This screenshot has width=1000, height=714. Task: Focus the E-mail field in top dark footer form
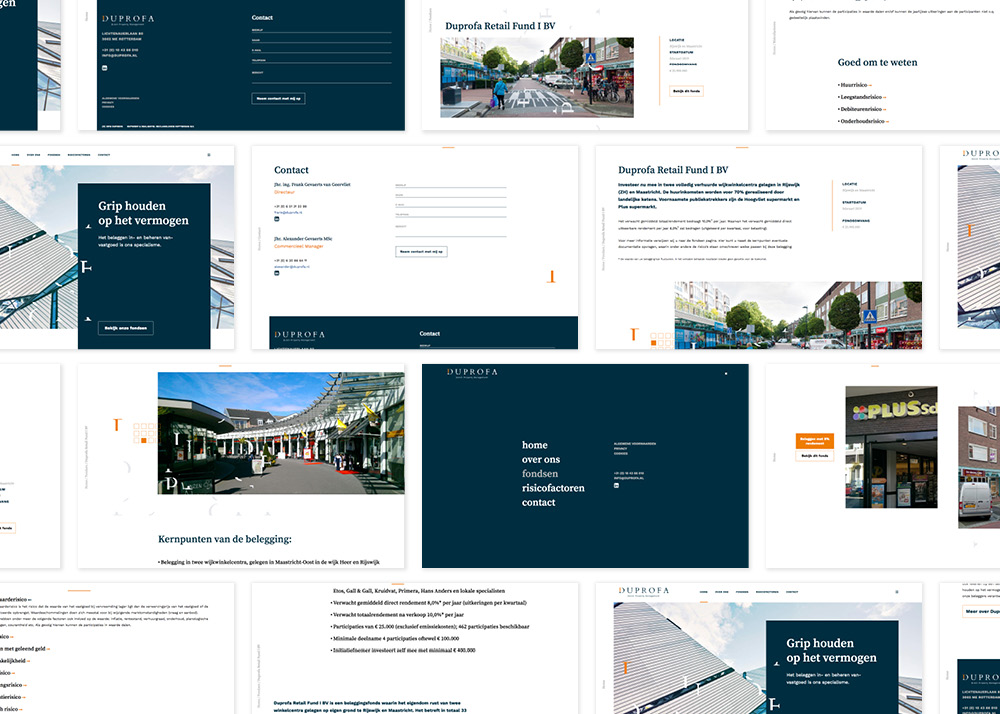click(x=321, y=50)
